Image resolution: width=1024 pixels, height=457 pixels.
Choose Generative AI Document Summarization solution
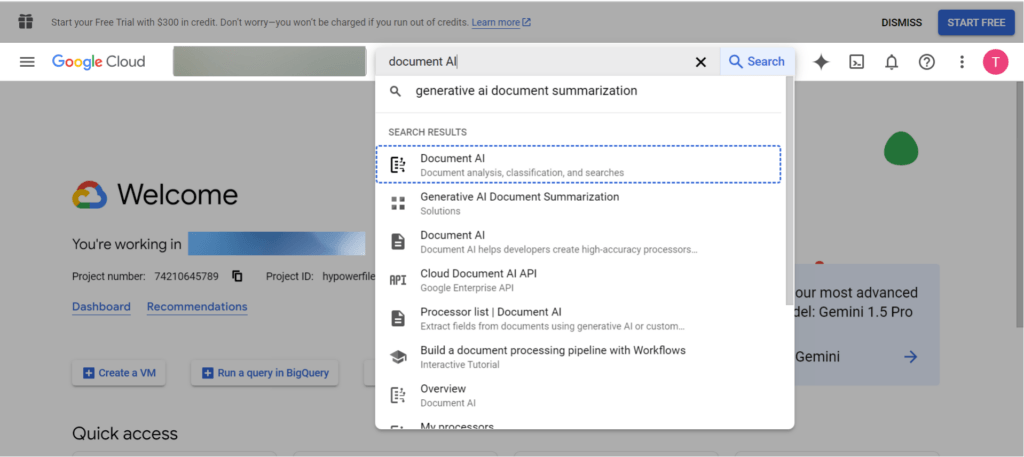[519, 203]
